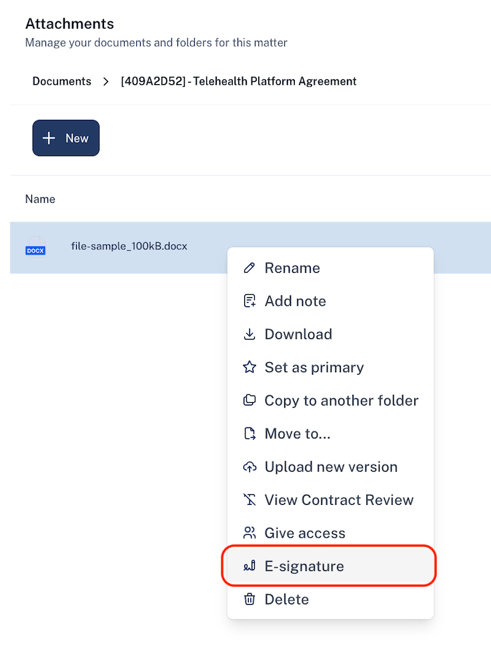Click the signature icon beside E-signature
Image resolution: width=491 pixels, height=663 pixels.
[x=249, y=566]
